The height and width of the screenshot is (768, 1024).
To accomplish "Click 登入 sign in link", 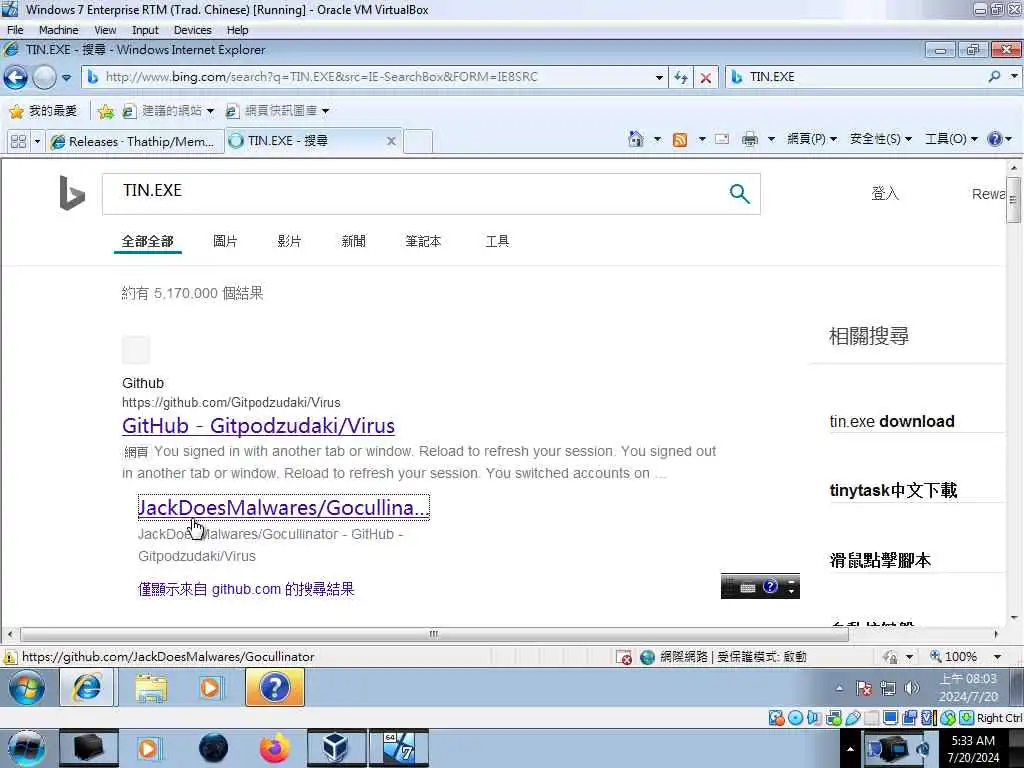I will coord(885,194).
